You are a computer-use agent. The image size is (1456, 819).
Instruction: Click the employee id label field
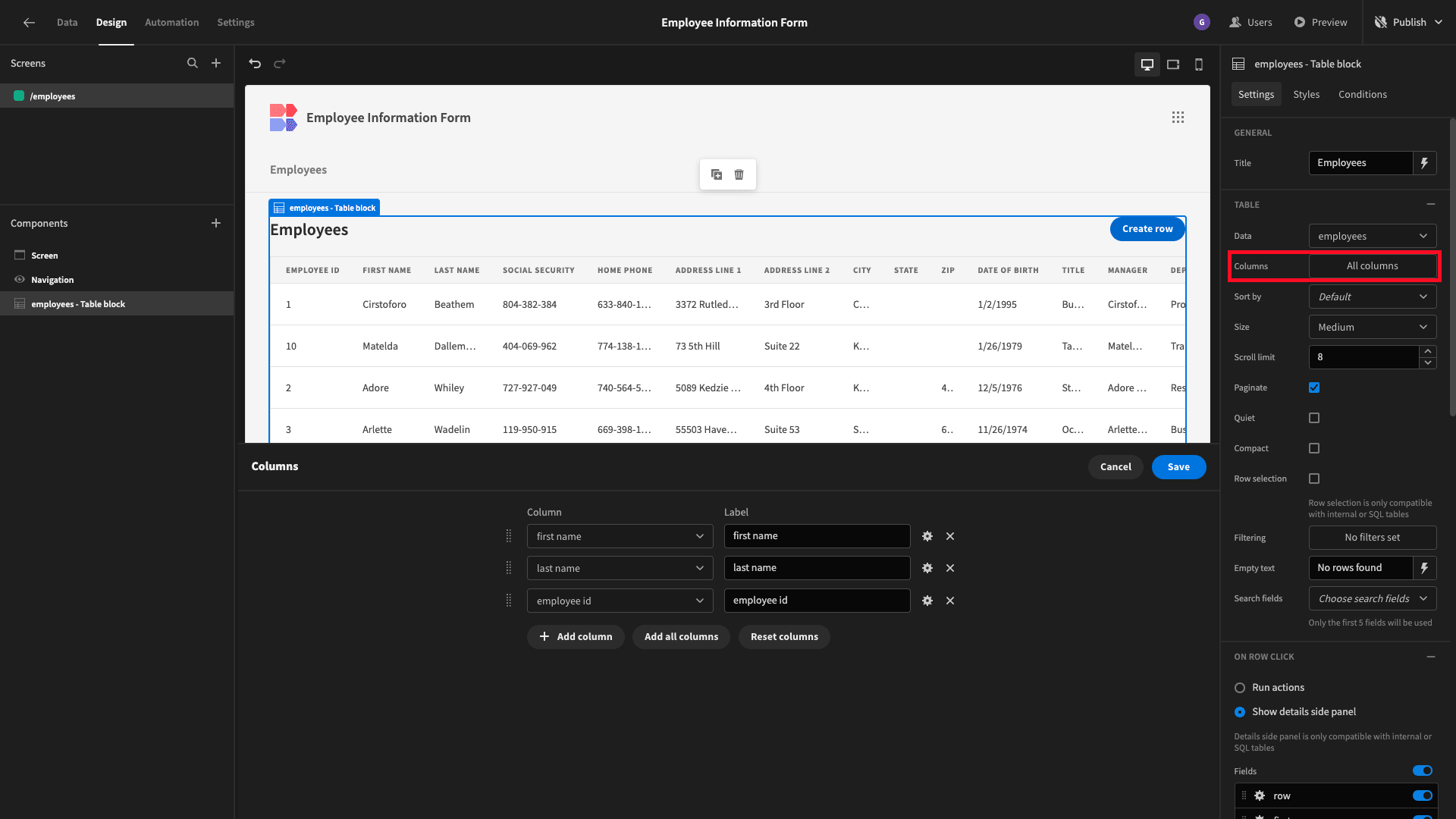(817, 600)
